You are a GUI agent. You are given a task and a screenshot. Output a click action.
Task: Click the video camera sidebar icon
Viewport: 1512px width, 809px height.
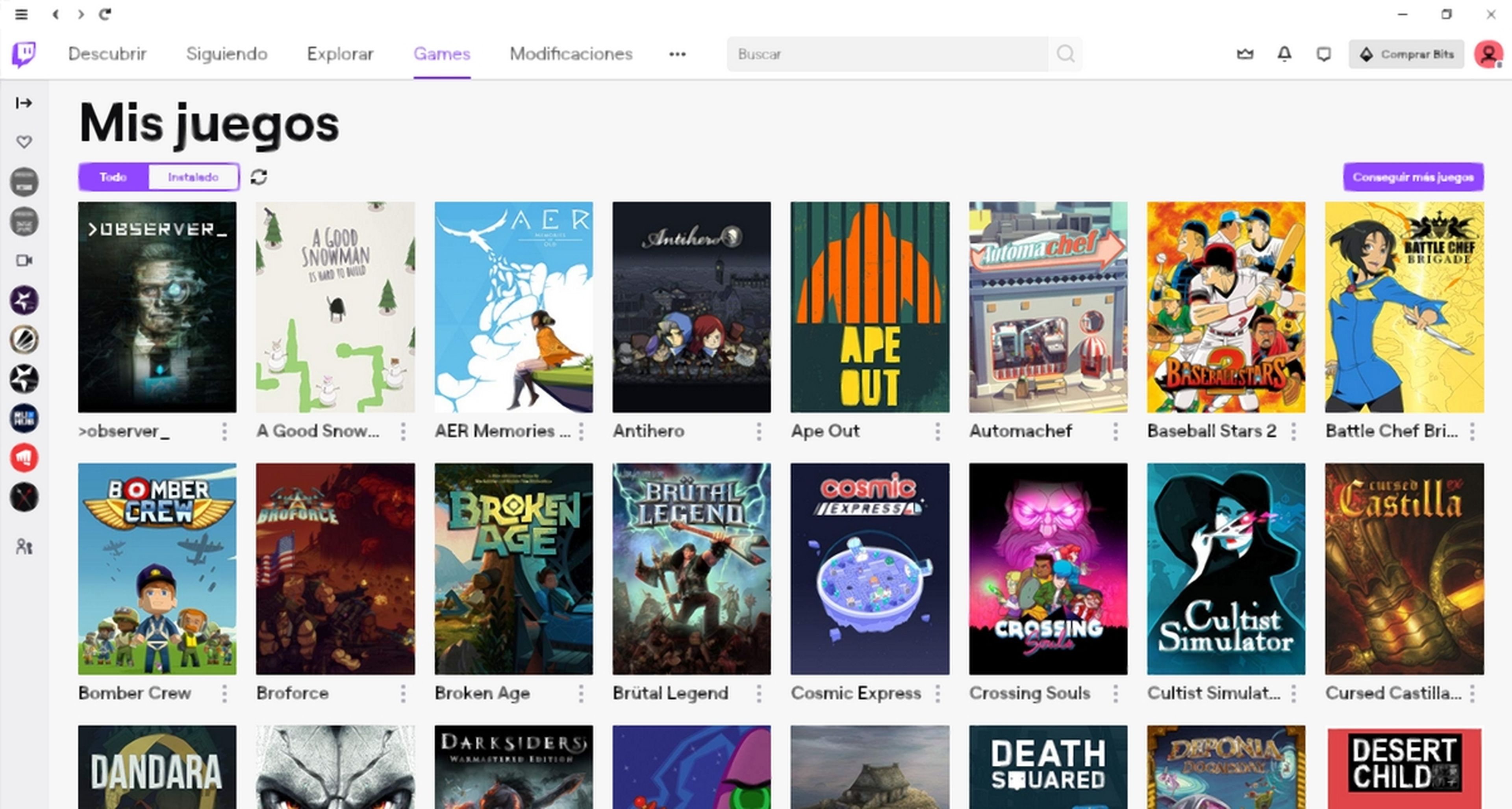(24, 261)
